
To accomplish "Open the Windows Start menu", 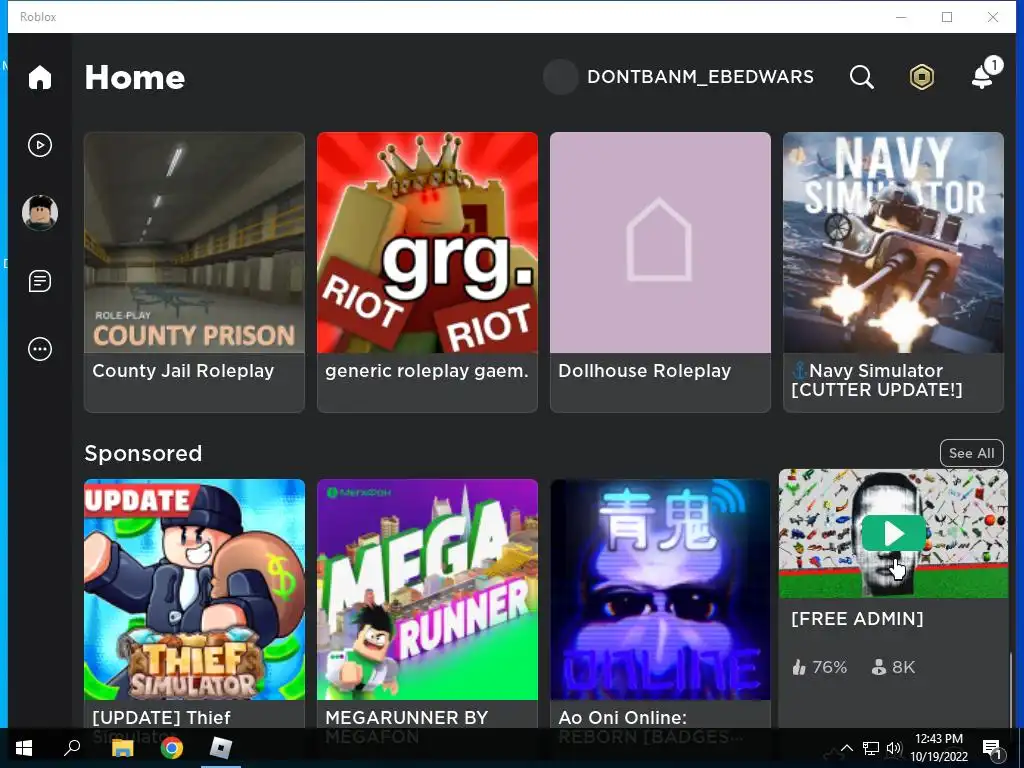I will tap(24, 748).
